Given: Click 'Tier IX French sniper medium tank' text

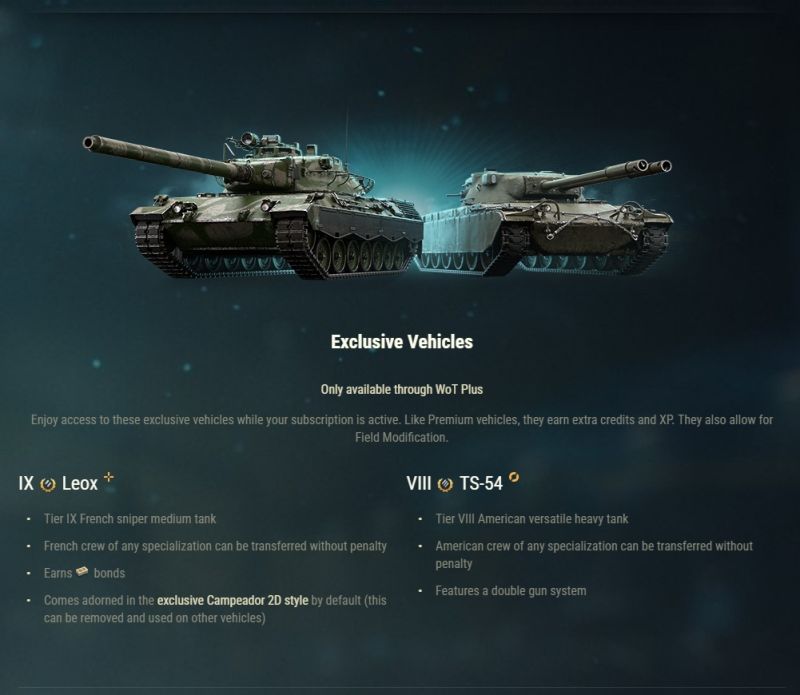Looking at the screenshot, I should point(130,519).
